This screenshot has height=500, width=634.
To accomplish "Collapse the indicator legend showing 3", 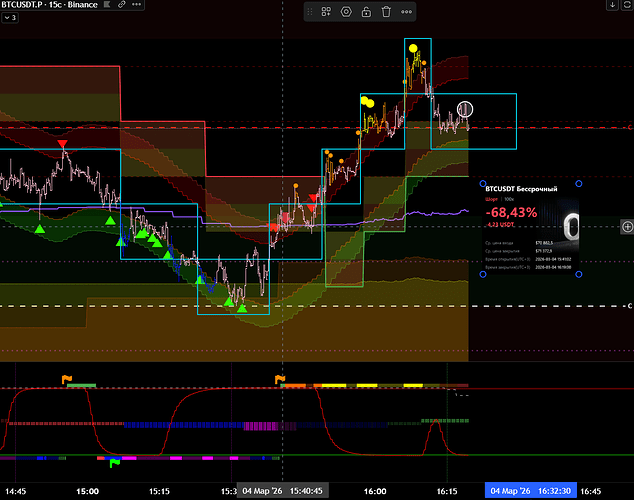I will coord(8,20).
